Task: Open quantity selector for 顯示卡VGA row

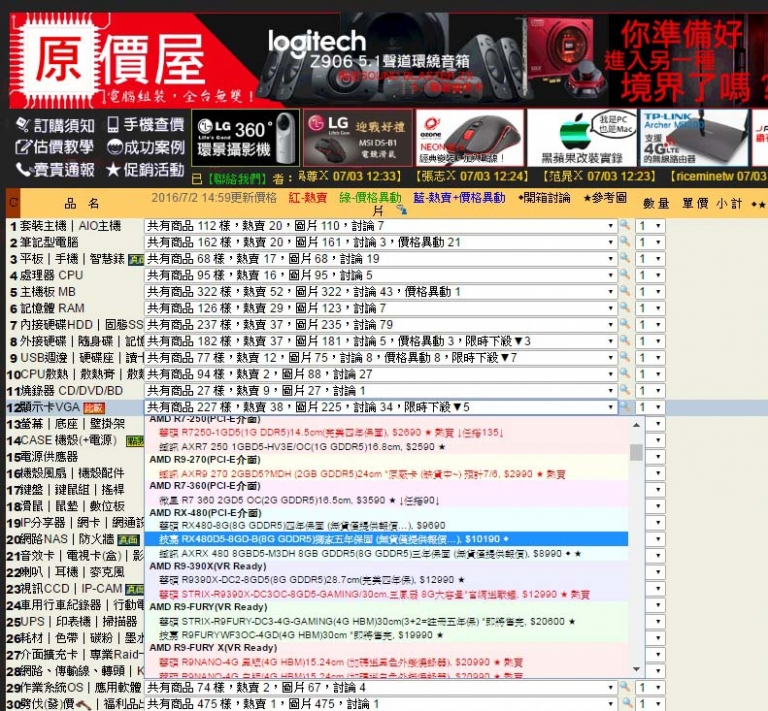Action: point(650,407)
